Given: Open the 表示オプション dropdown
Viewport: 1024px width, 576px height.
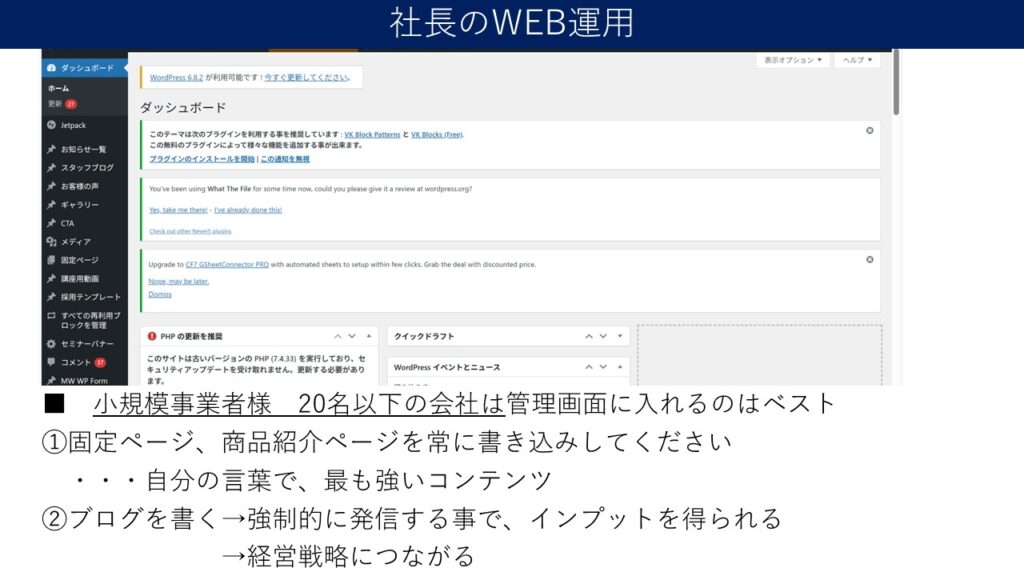Looking at the screenshot, I should tap(792, 60).
